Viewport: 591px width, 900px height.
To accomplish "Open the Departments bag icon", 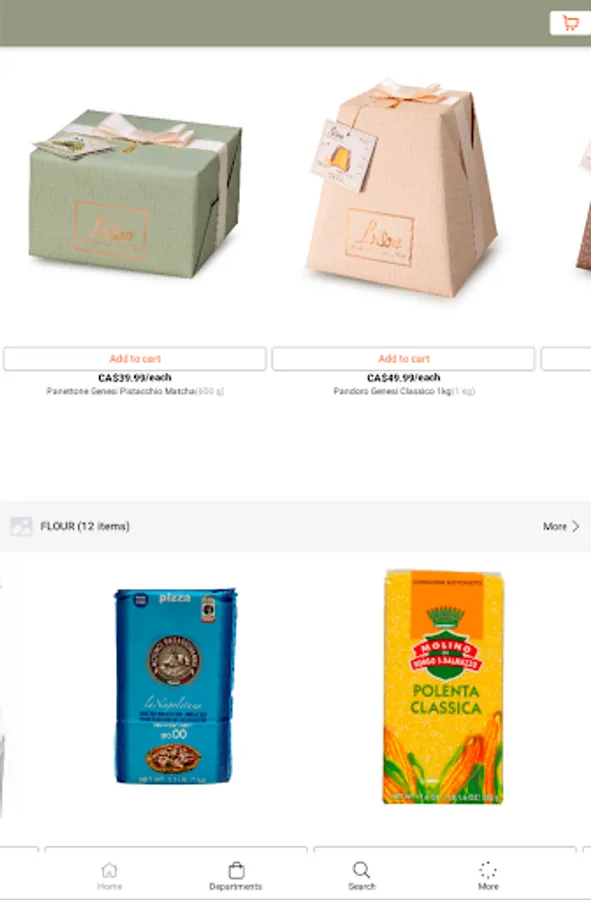I will (x=236, y=870).
